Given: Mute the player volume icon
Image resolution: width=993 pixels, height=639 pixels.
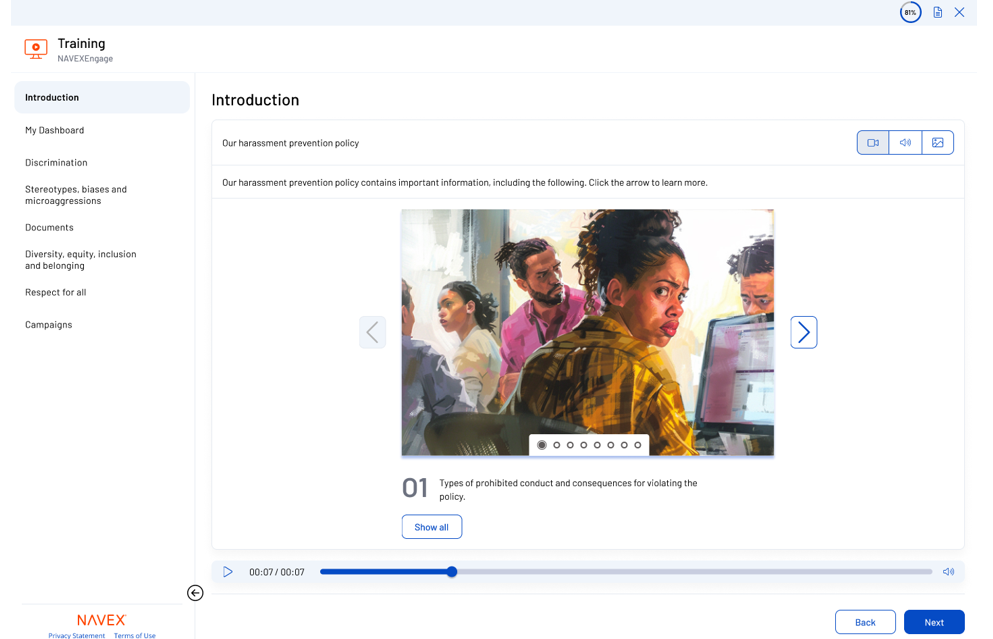Looking at the screenshot, I should pyautogui.click(x=948, y=572).
